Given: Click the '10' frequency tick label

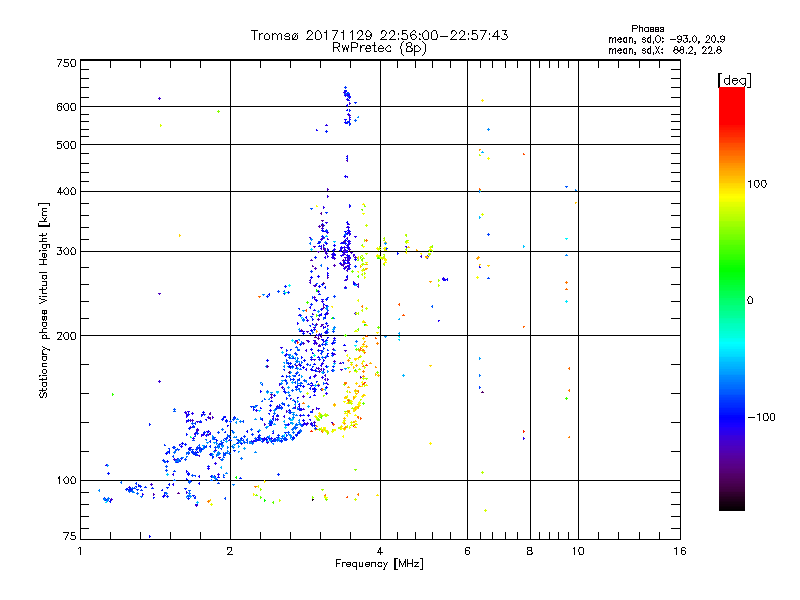Looking at the screenshot, I should coord(578,551).
